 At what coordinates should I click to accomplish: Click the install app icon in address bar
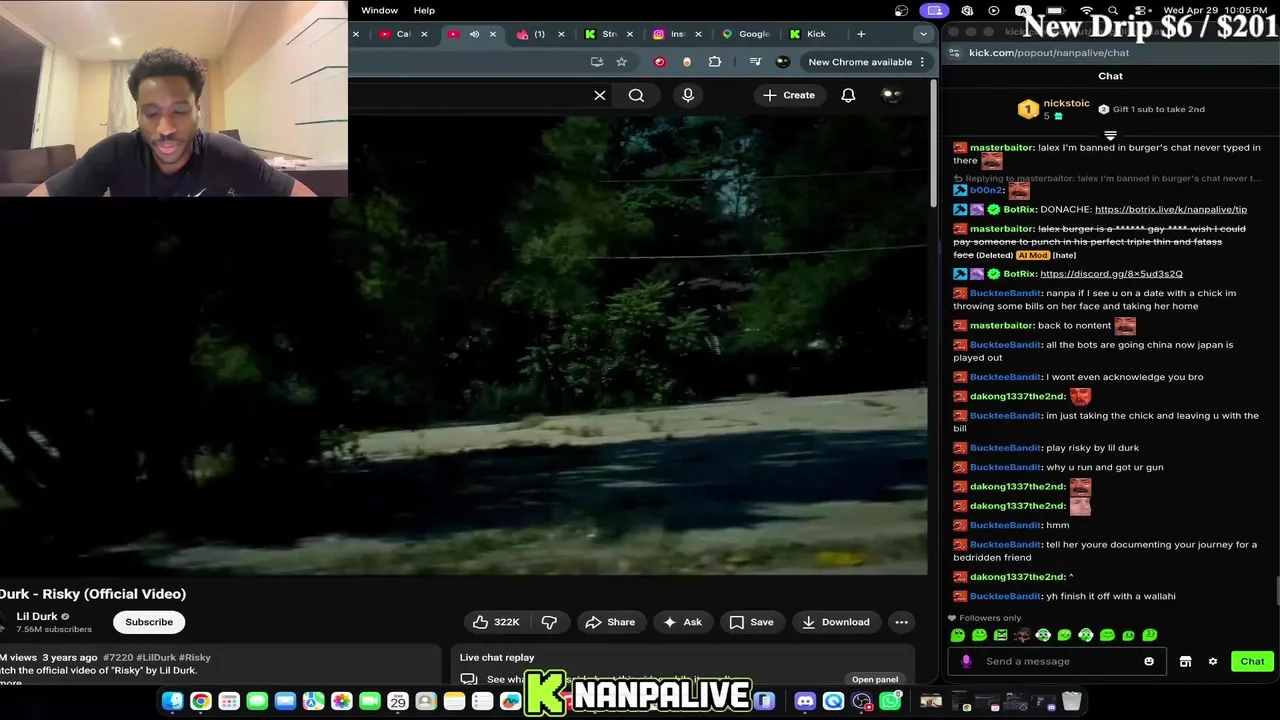click(597, 62)
